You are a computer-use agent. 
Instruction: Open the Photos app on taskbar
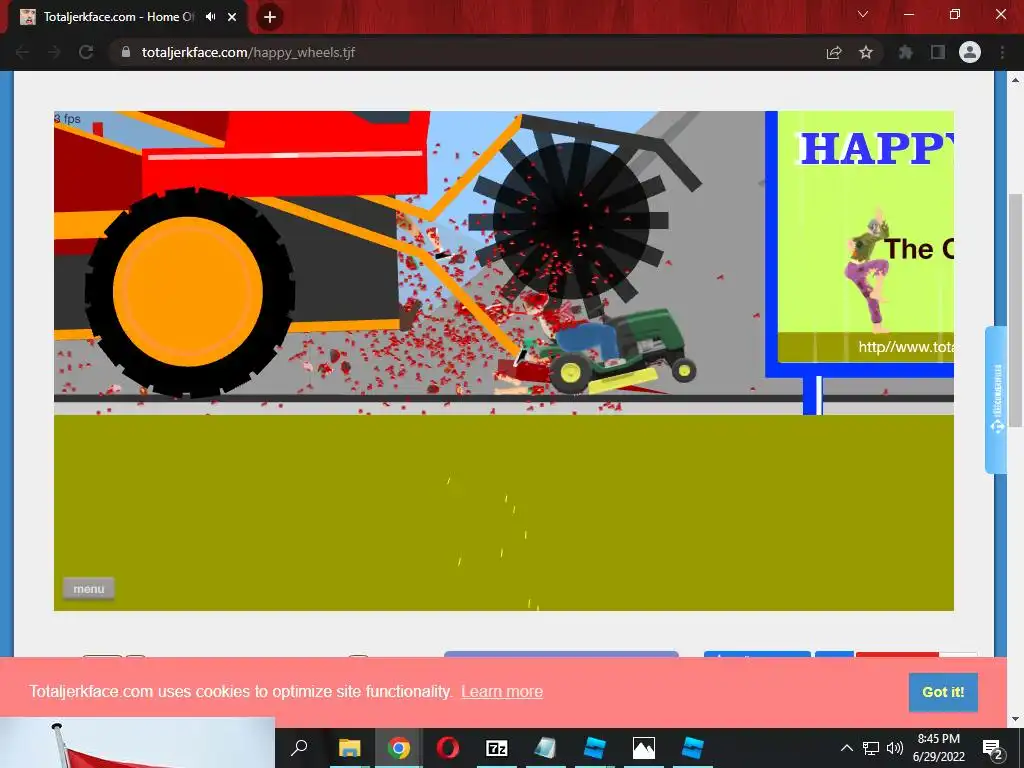[643, 748]
